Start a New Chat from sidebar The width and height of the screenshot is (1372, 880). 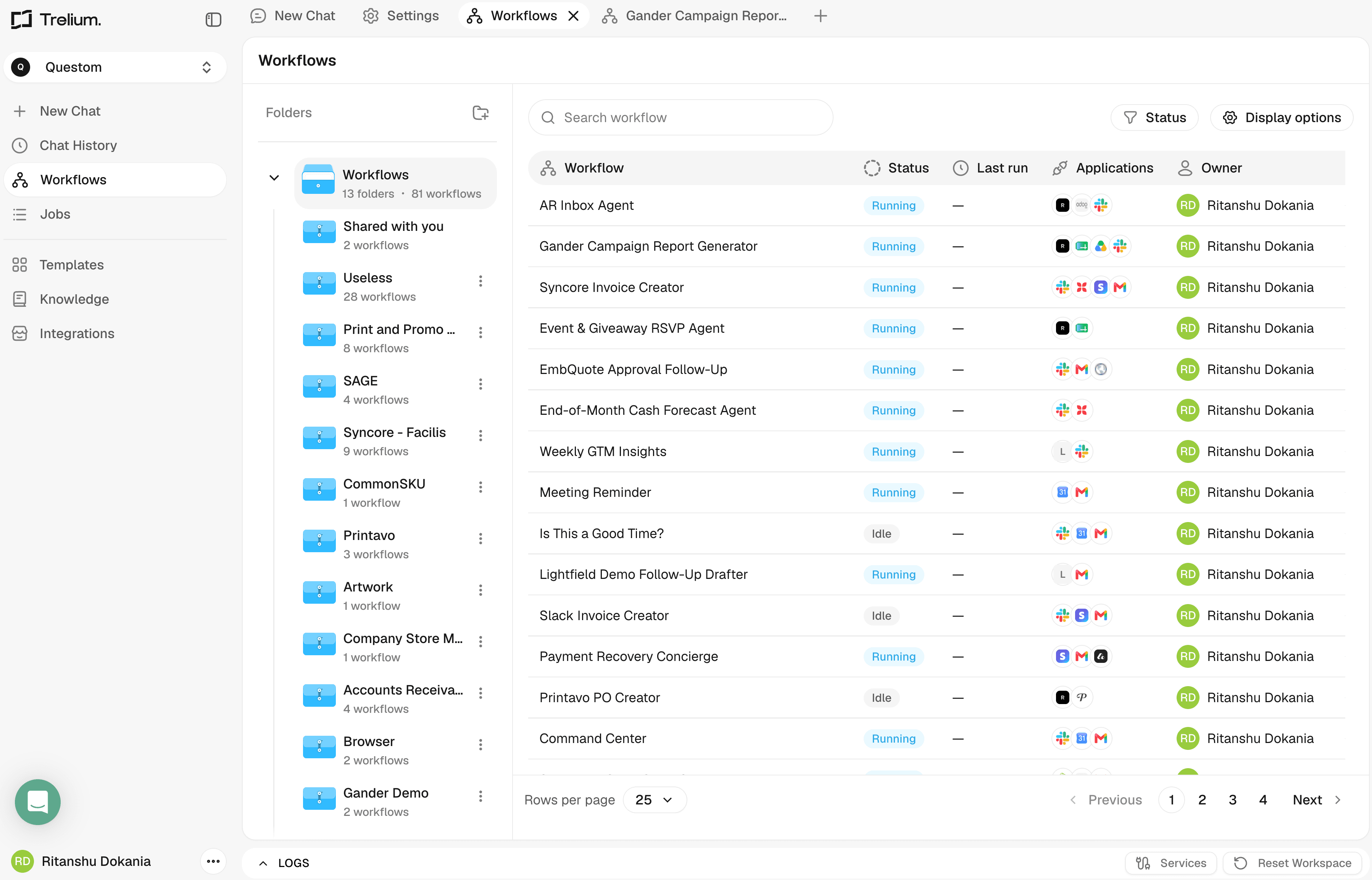(x=115, y=111)
